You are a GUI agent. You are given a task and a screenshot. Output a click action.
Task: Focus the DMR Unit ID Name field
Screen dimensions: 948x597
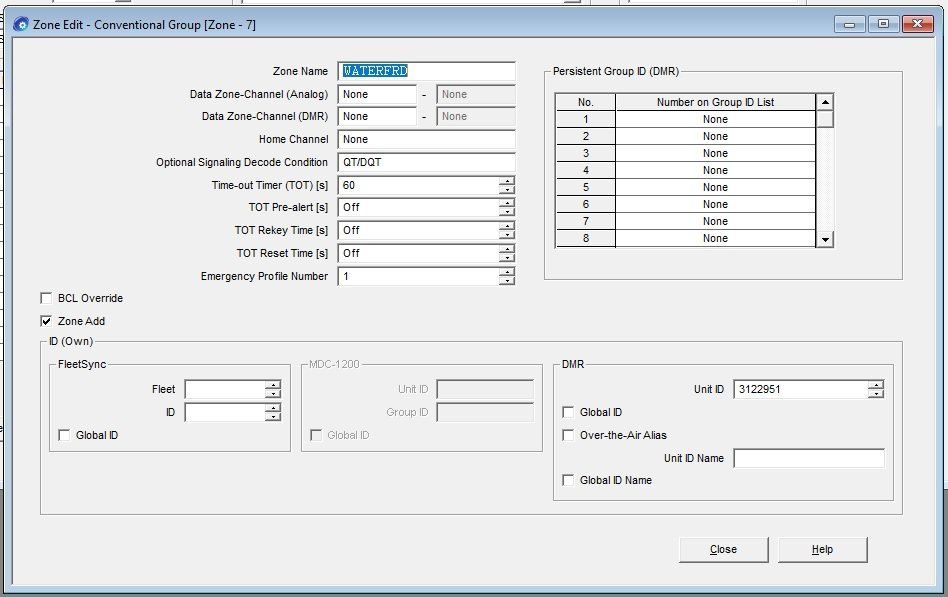point(809,458)
